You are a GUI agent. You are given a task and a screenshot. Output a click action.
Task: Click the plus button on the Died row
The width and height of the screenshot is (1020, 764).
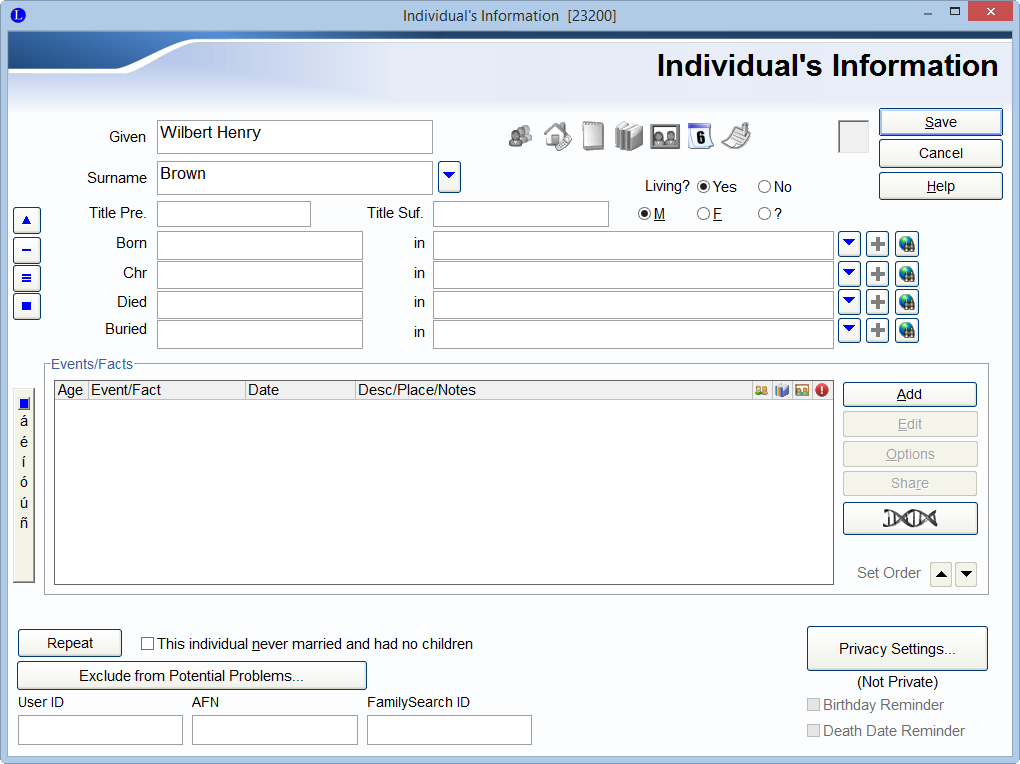pos(878,302)
